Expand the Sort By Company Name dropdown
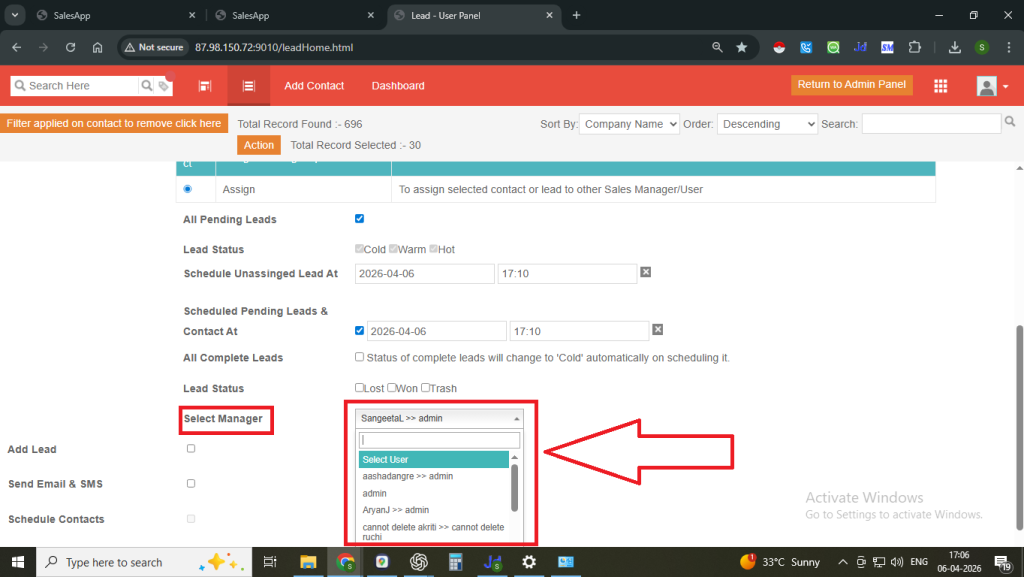This screenshot has width=1024, height=577. [628, 124]
